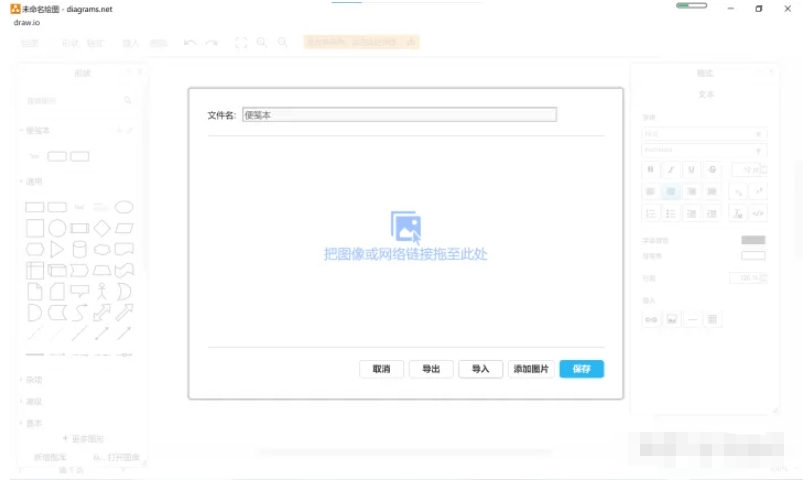
Task: Select the circle shape
Action: 57,228
